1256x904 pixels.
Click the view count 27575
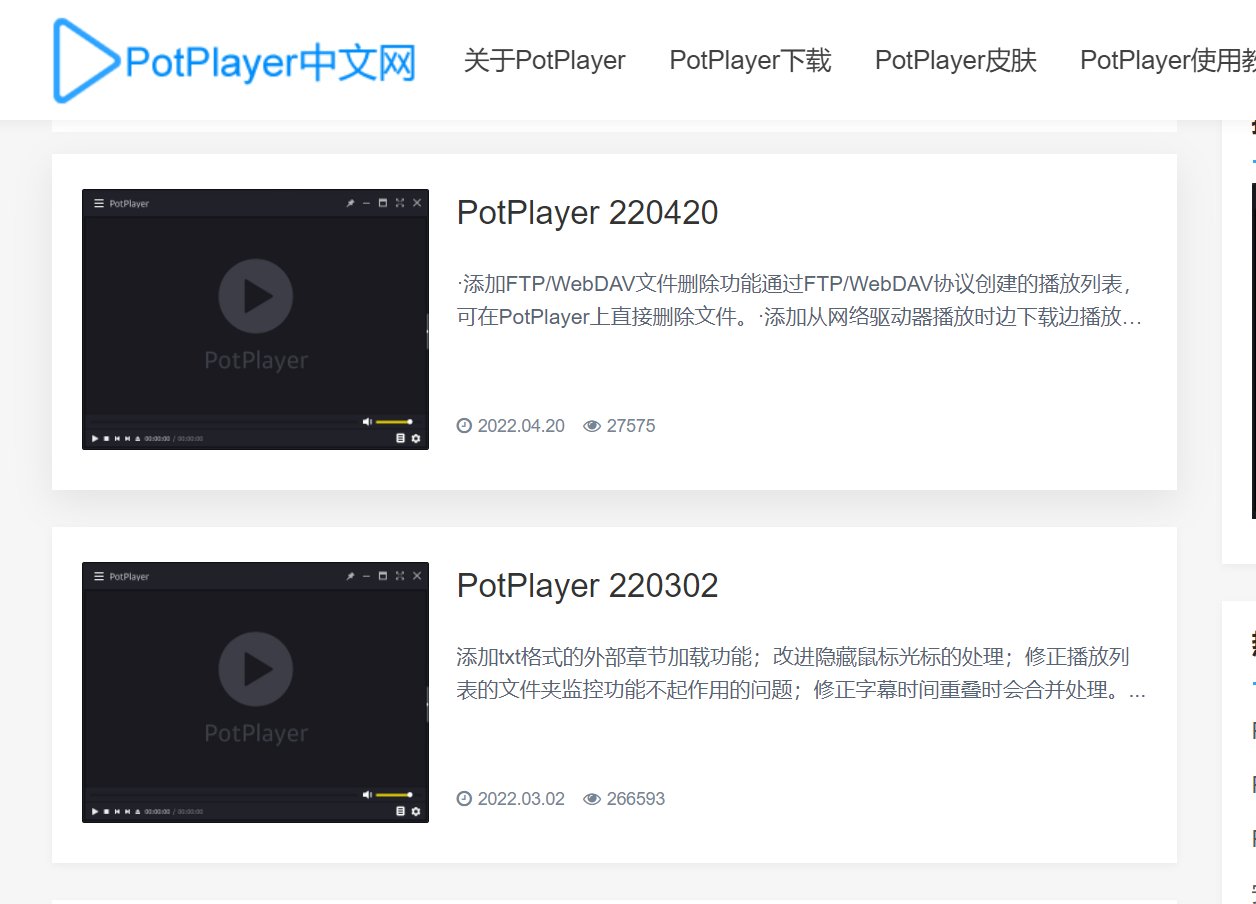point(631,426)
